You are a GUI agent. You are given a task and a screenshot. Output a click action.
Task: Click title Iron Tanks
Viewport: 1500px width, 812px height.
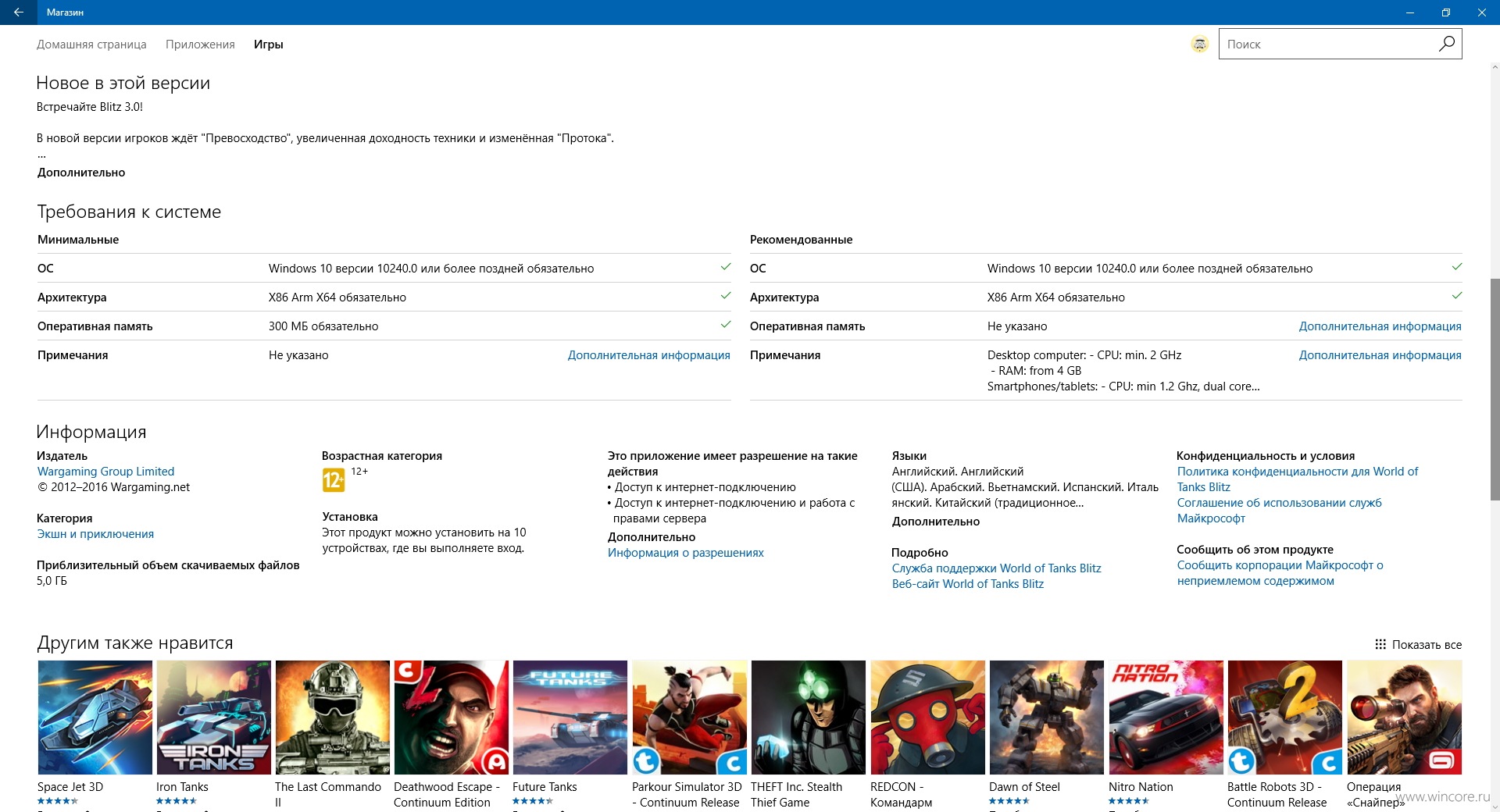[x=182, y=787]
